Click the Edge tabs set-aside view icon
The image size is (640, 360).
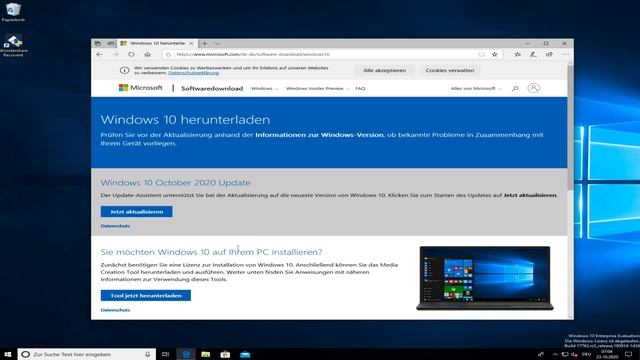pos(98,43)
